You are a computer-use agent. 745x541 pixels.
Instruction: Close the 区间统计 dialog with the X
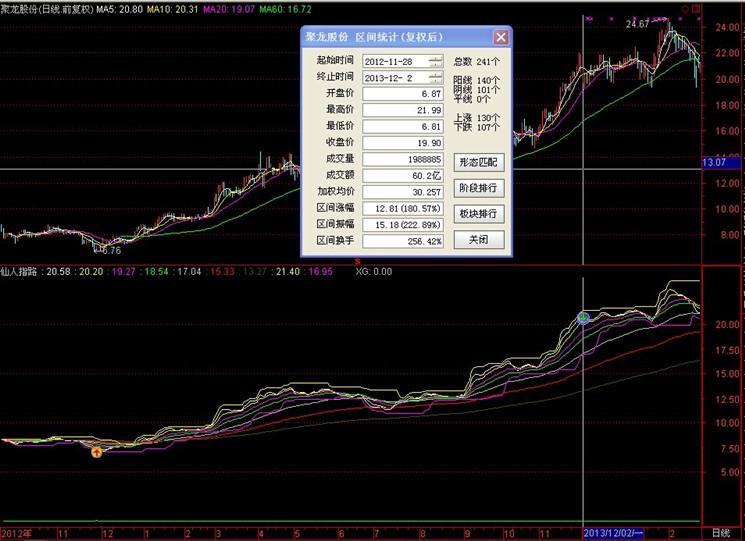coord(501,37)
